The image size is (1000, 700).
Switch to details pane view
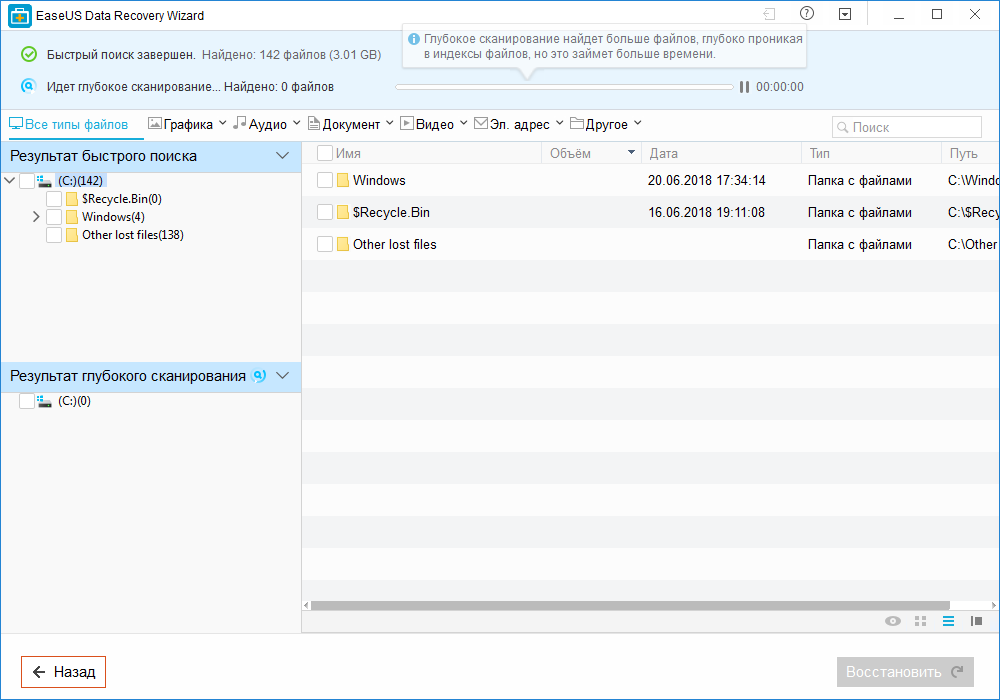(x=976, y=621)
